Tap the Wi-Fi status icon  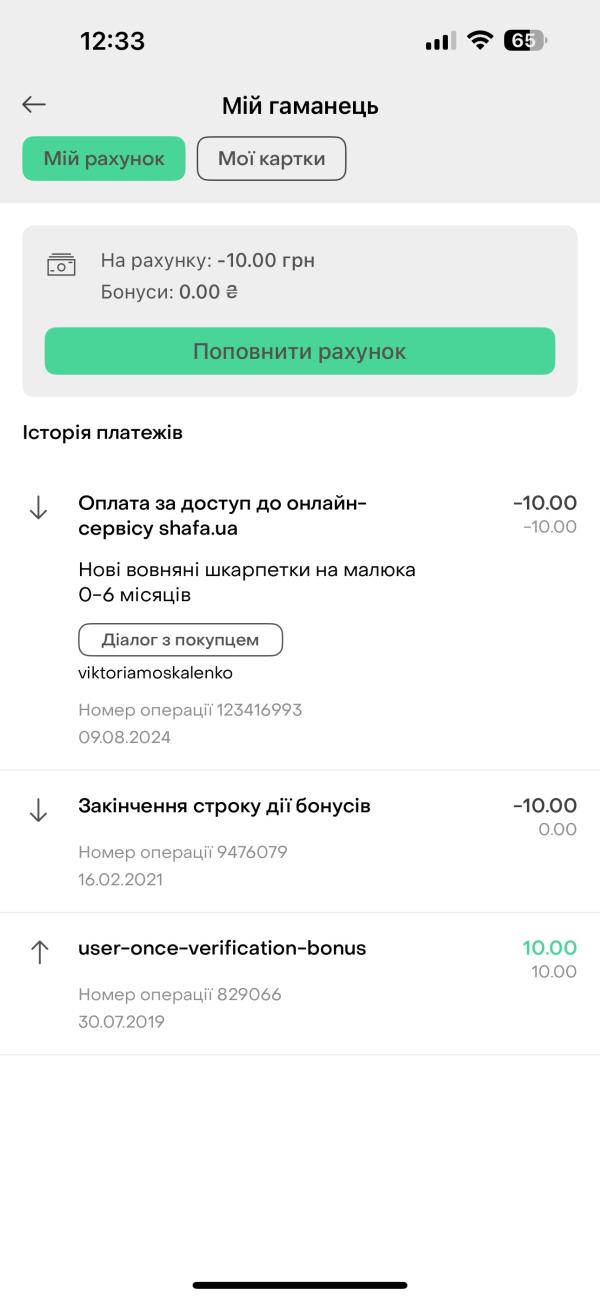coord(480,41)
